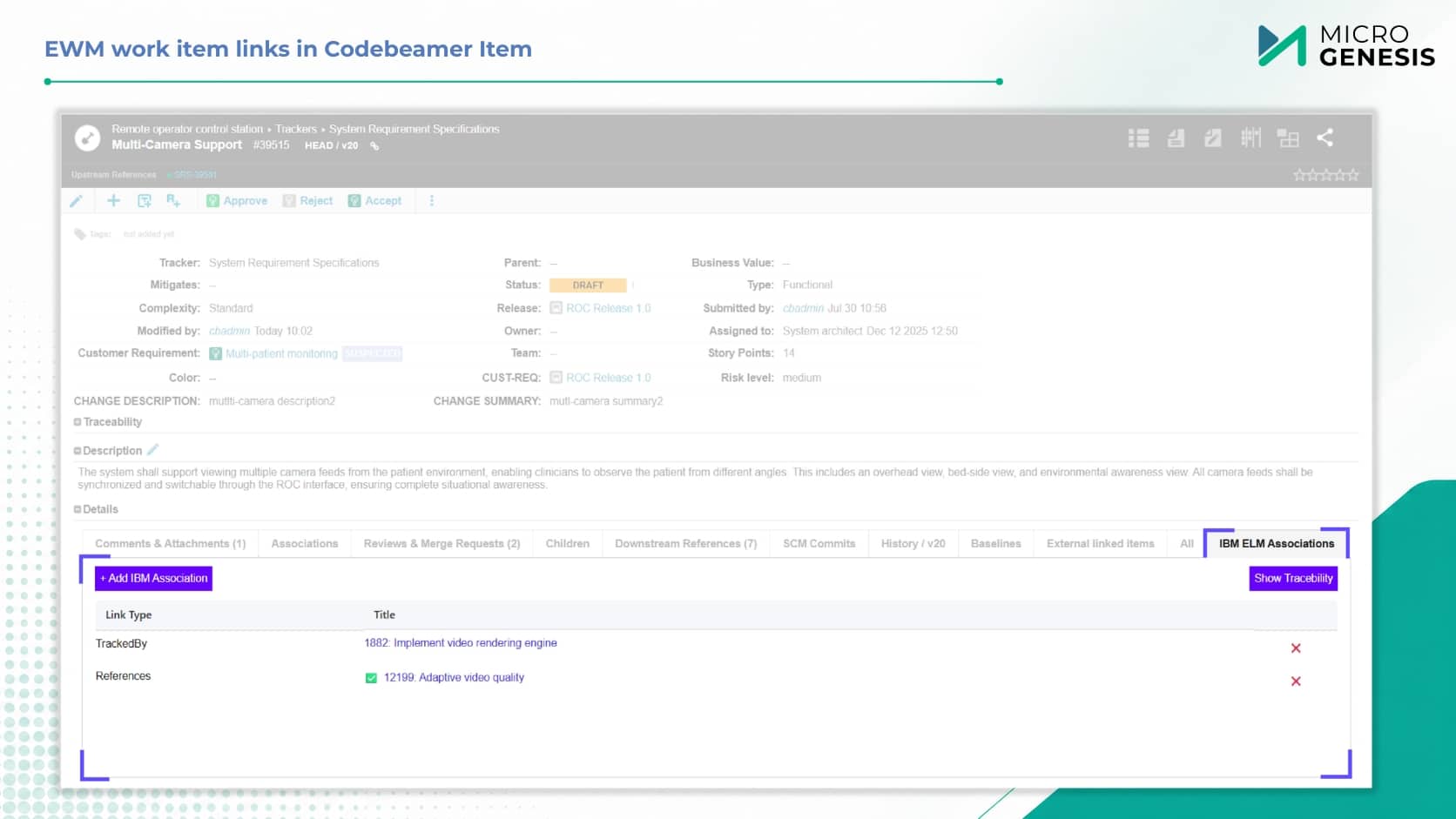Viewport: 1456px width, 819px height.
Task: Click the Accept button
Action: 374,201
